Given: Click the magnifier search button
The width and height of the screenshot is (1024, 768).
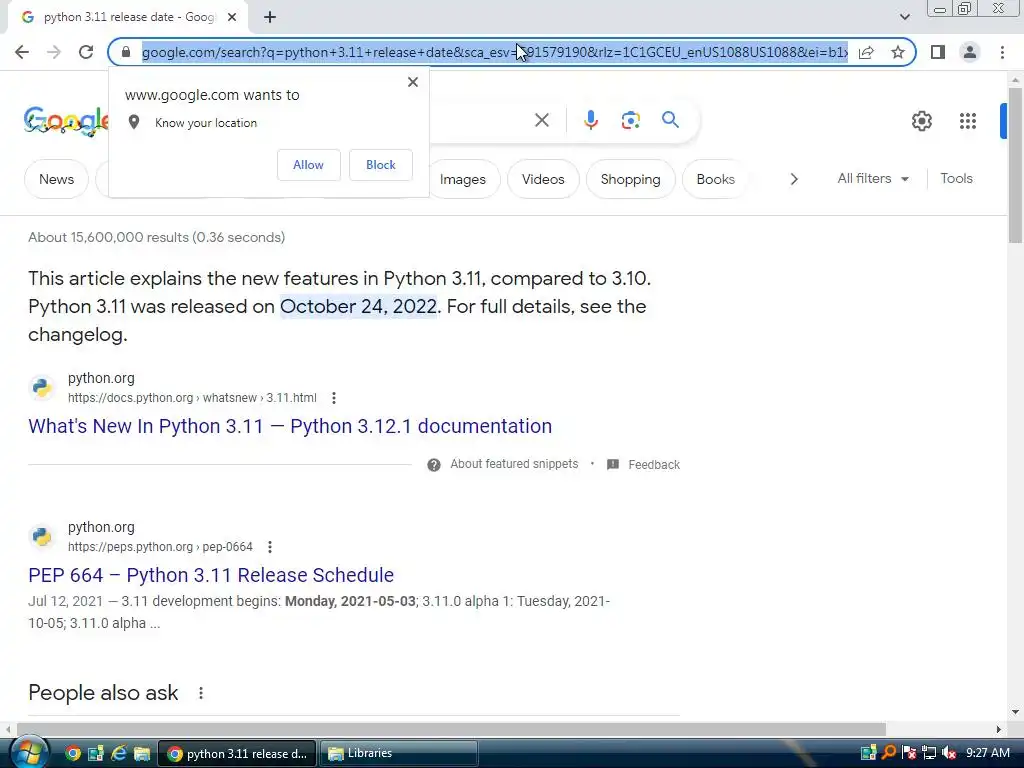Looking at the screenshot, I should pos(670,120).
